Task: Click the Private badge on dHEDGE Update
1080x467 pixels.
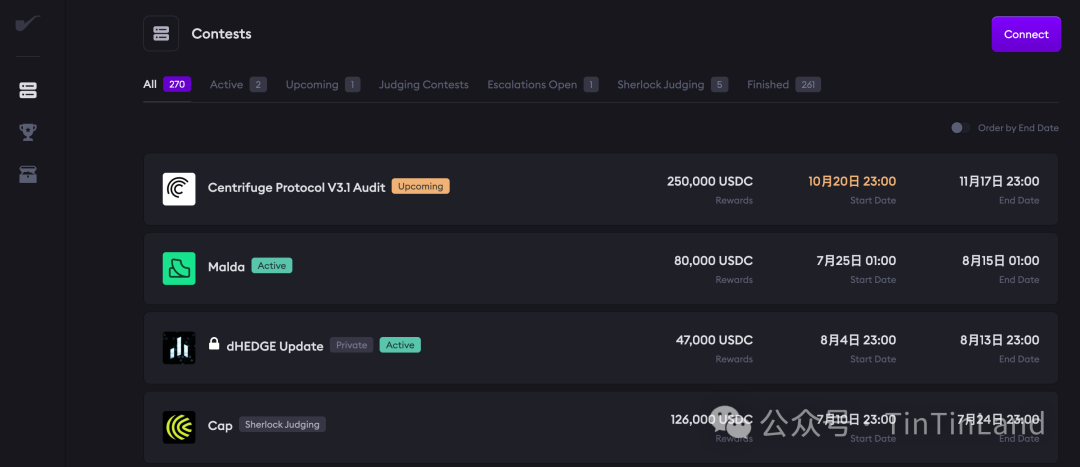Action: click(351, 345)
